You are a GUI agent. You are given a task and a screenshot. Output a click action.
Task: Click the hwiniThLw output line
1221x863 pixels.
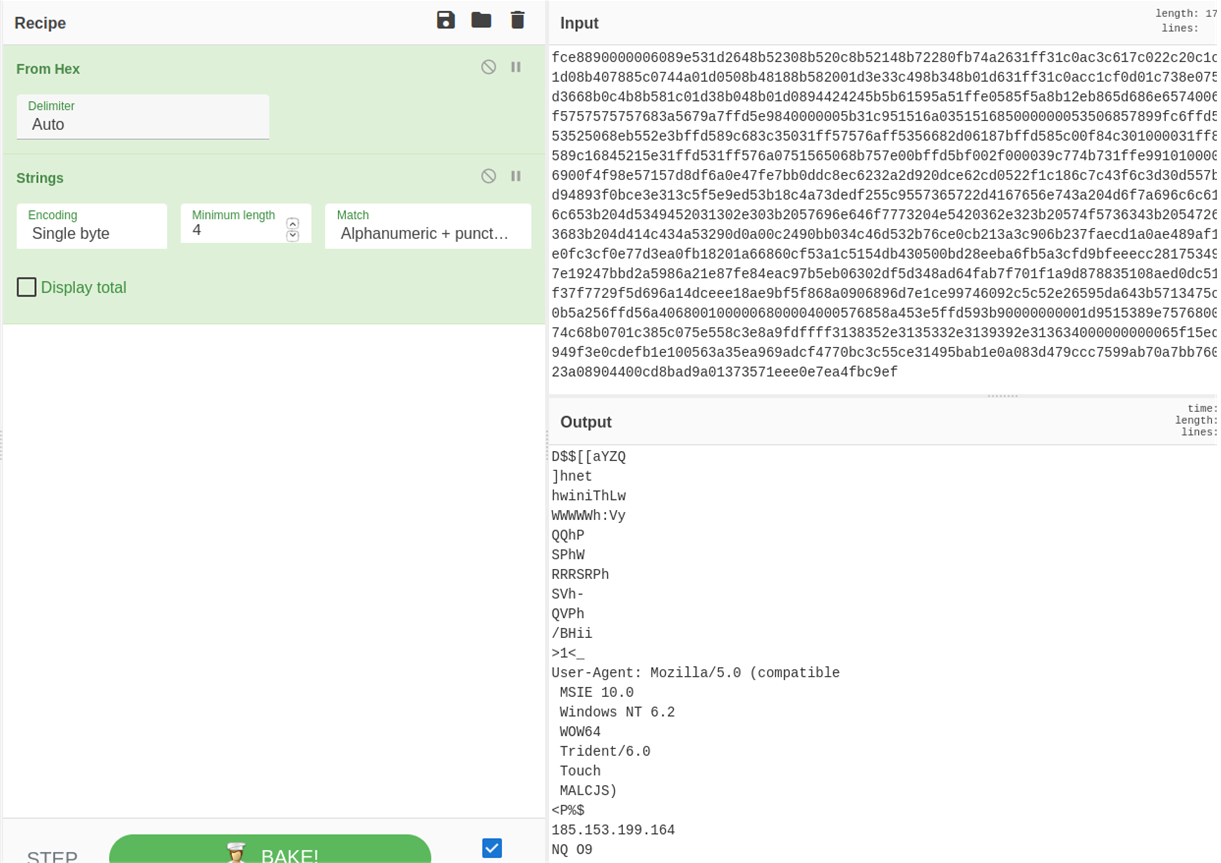pos(588,496)
